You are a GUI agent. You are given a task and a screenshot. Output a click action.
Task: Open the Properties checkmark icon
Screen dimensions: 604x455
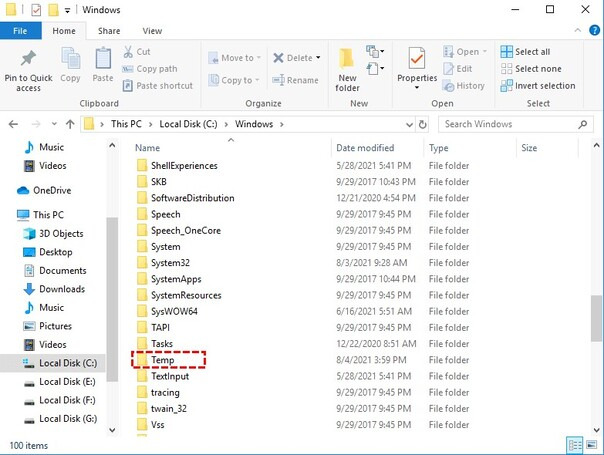(x=417, y=59)
